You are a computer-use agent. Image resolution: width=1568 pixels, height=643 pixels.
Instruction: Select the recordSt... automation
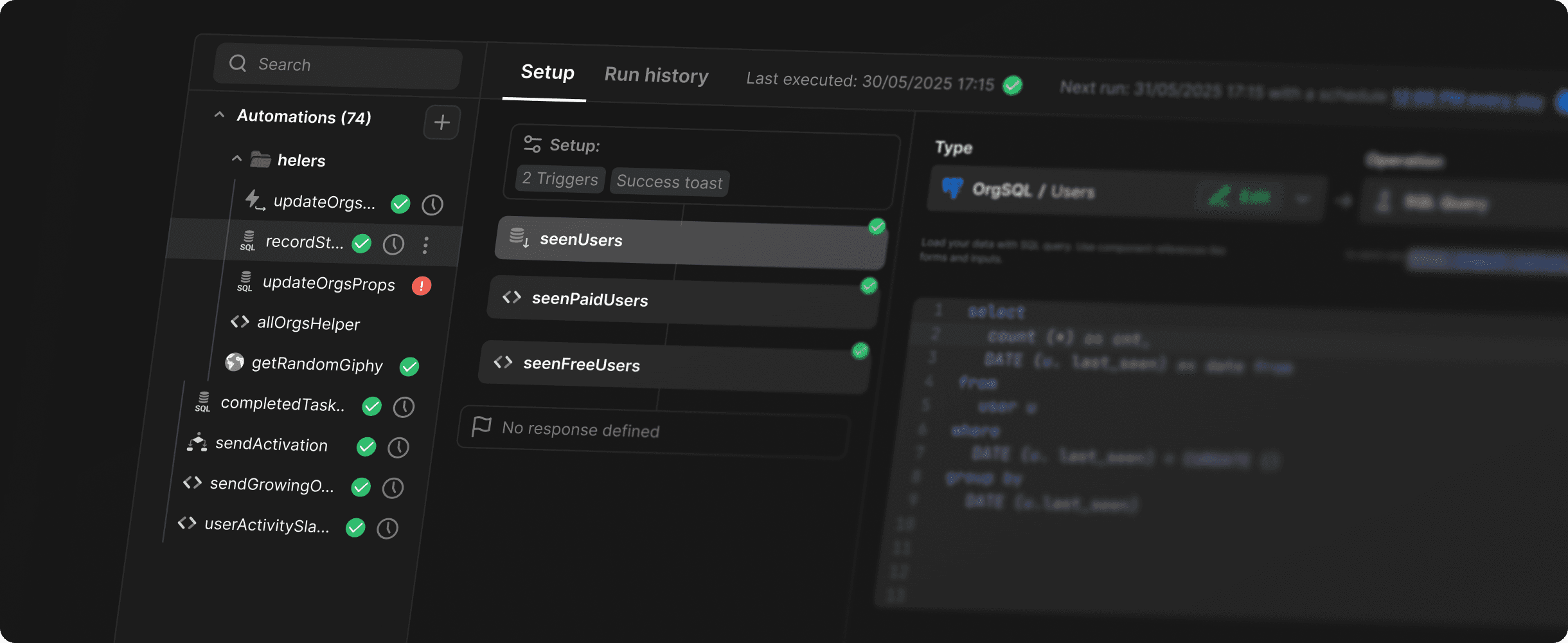click(x=305, y=242)
